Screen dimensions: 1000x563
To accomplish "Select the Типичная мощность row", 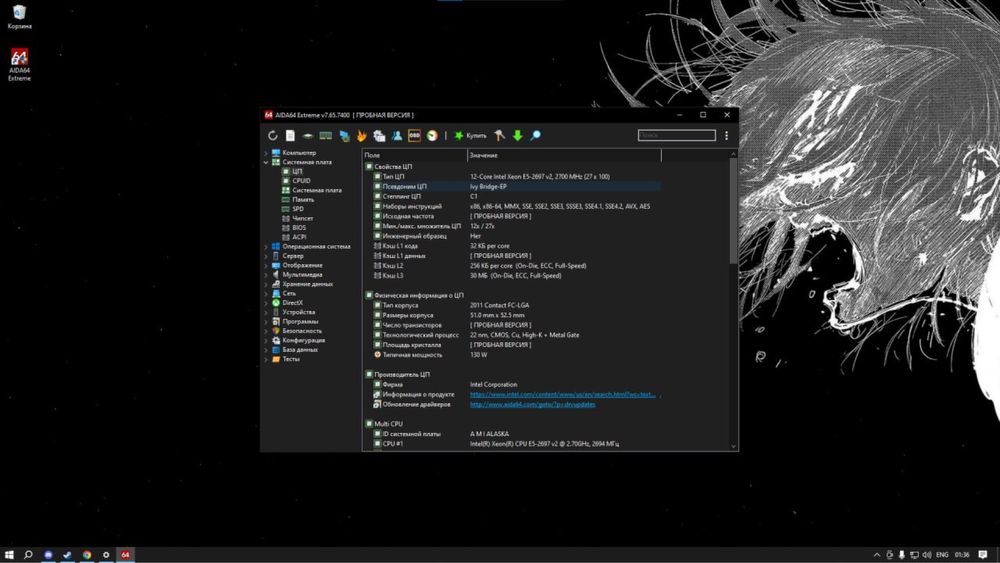I will (x=512, y=355).
